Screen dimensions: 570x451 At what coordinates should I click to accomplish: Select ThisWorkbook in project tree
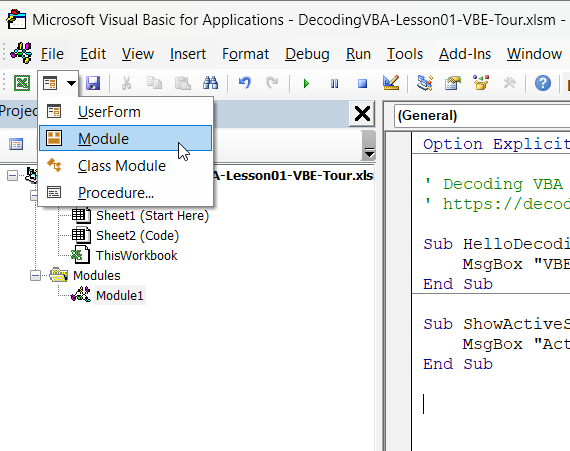(136, 255)
